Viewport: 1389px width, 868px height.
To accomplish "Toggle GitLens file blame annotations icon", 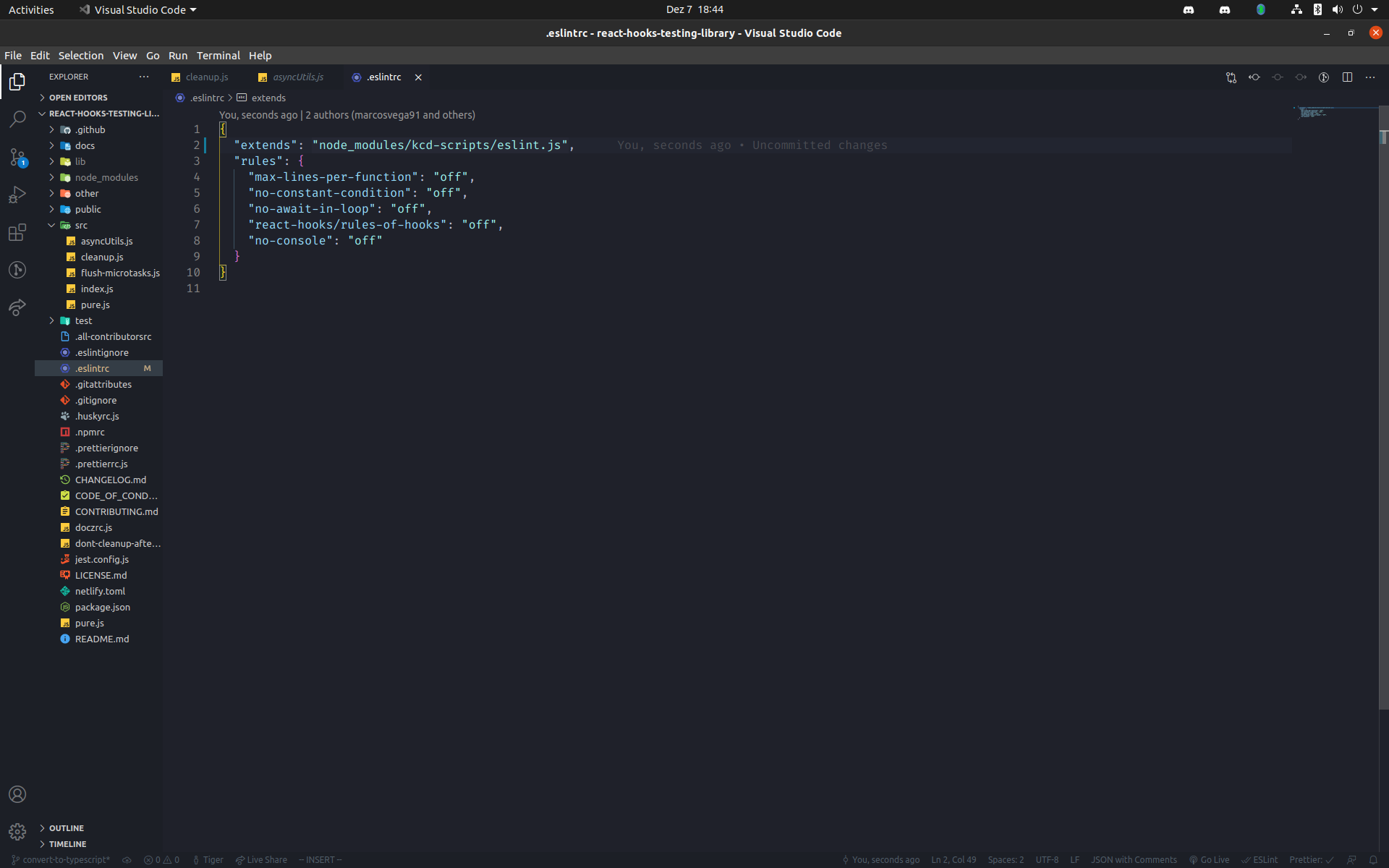I will pyautogui.click(x=1324, y=77).
